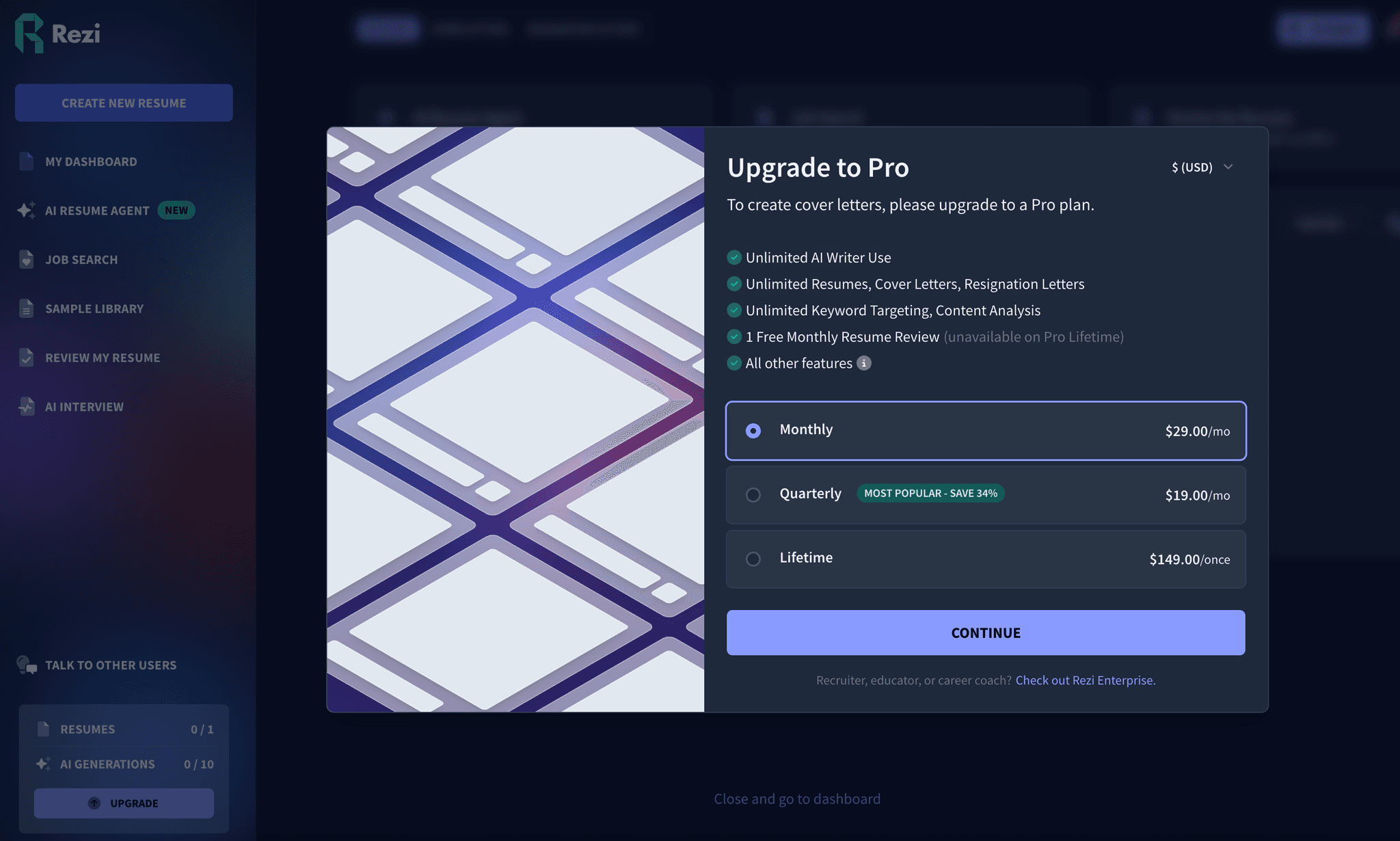This screenshot has height=841, width=1400.
Task: Follow the Check out Rezi Enterprise link
Action: point(1085,680)
